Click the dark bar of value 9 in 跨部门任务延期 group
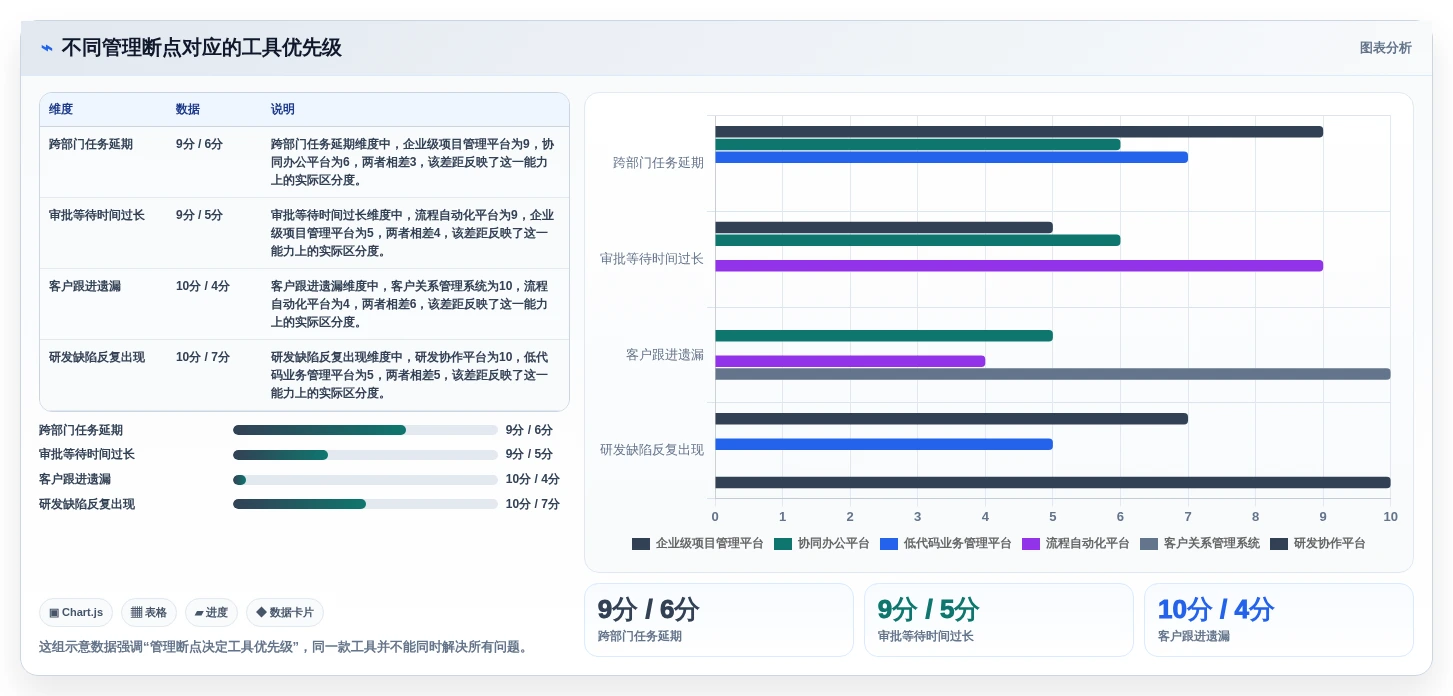 [x=1019, y=132]
